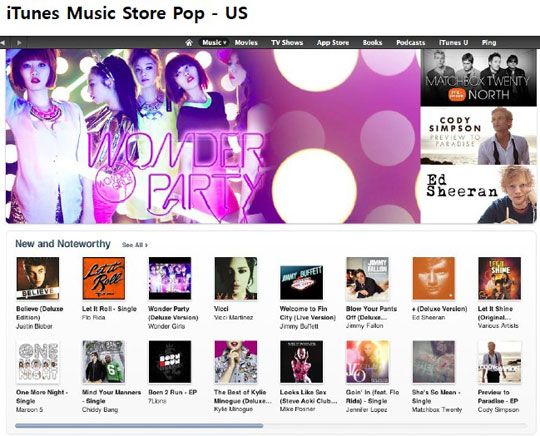Viewport: 540px width, 436px height.
Task: Open the Ping section
Action: pyautogui.click(x=489, y=43)
